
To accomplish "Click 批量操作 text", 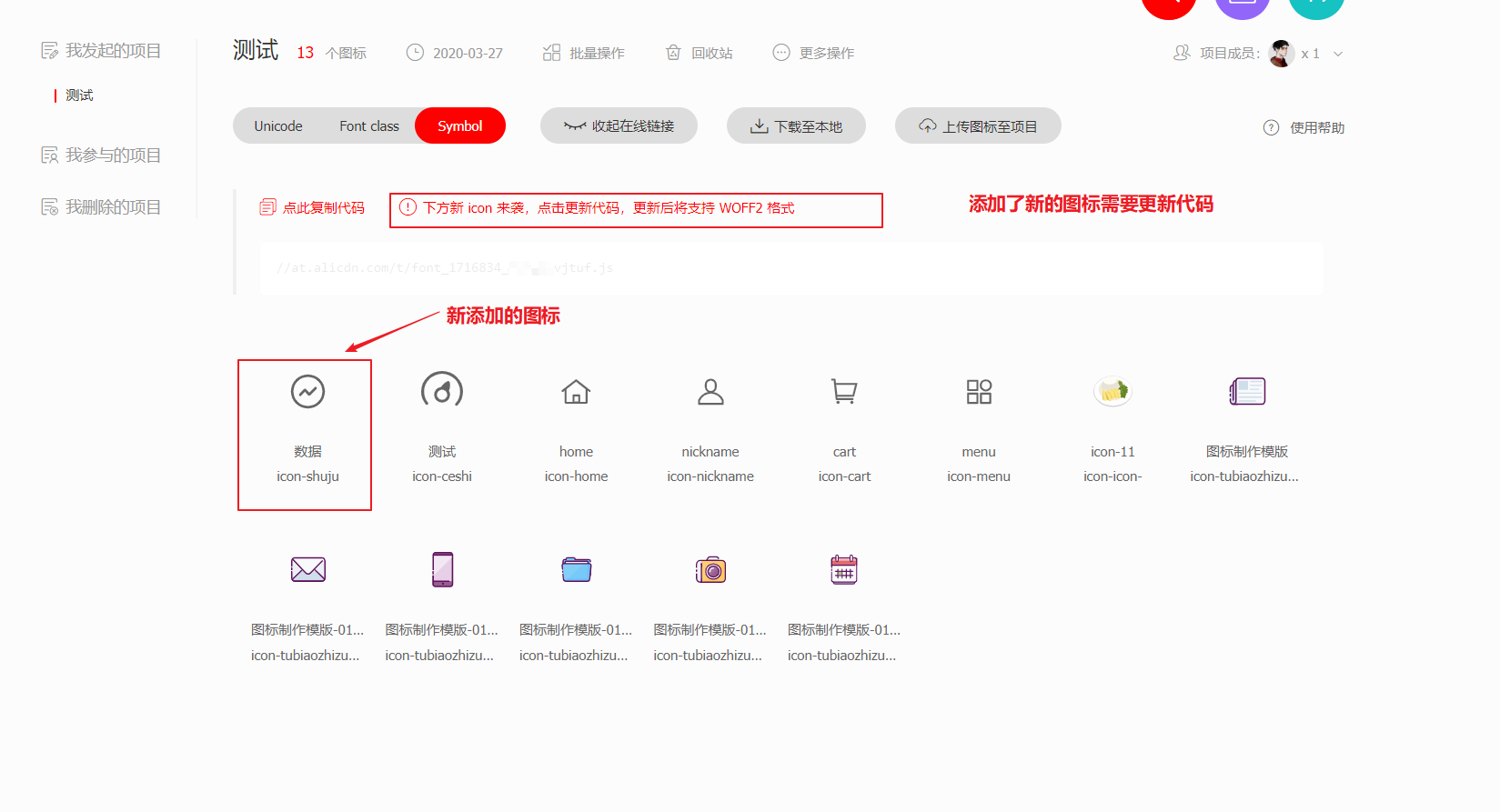I will coord(597,53).
